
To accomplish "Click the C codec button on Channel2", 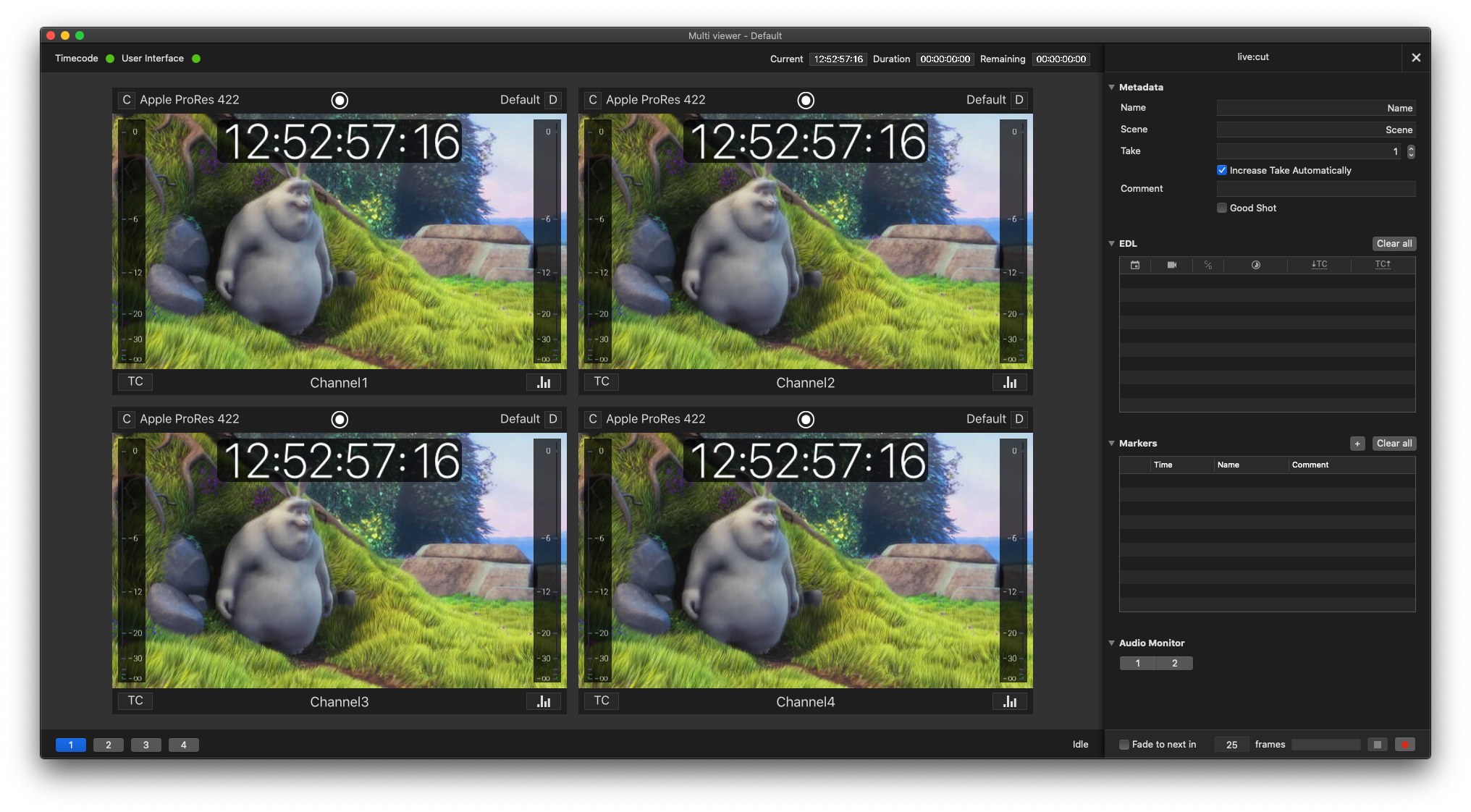I will (x=593, y=100).
